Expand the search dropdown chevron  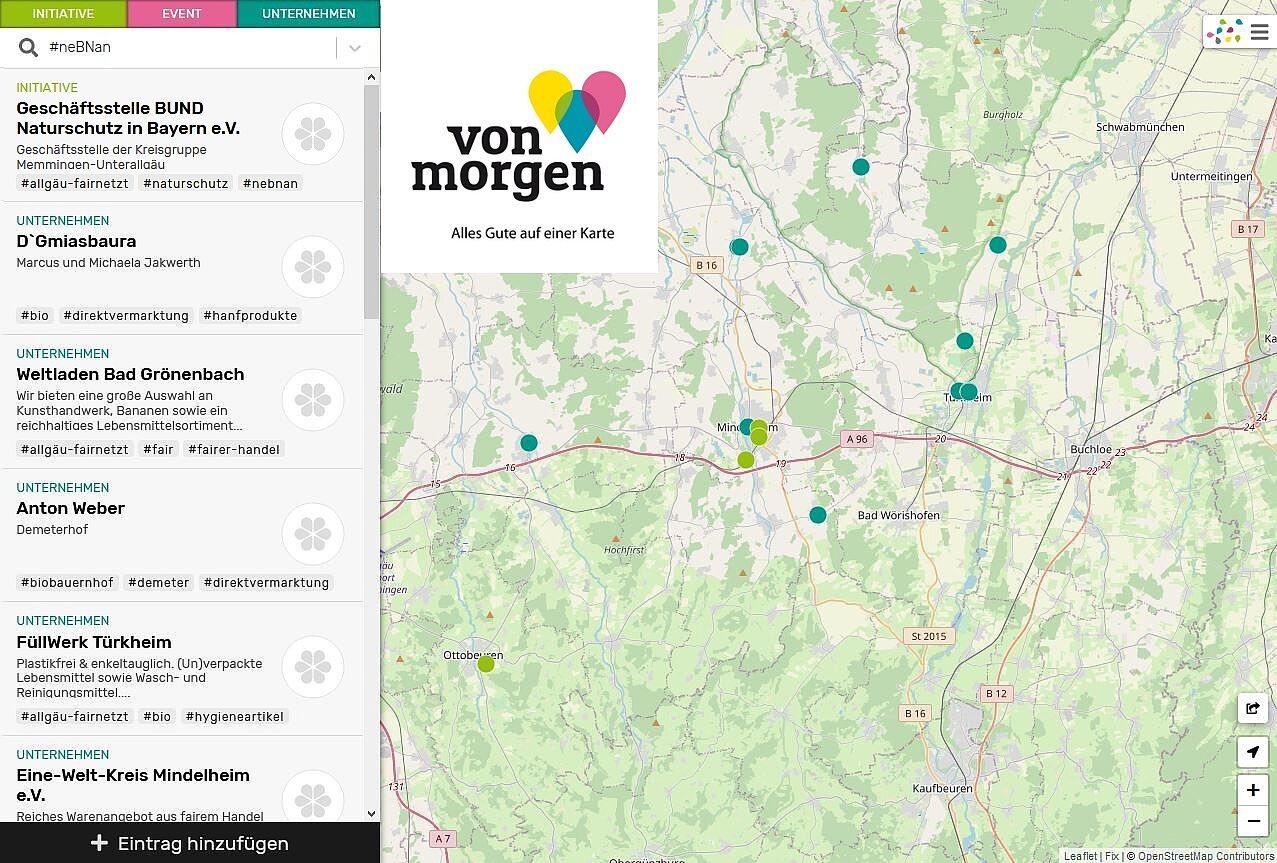pyautogui.click(x=355, y=48)
